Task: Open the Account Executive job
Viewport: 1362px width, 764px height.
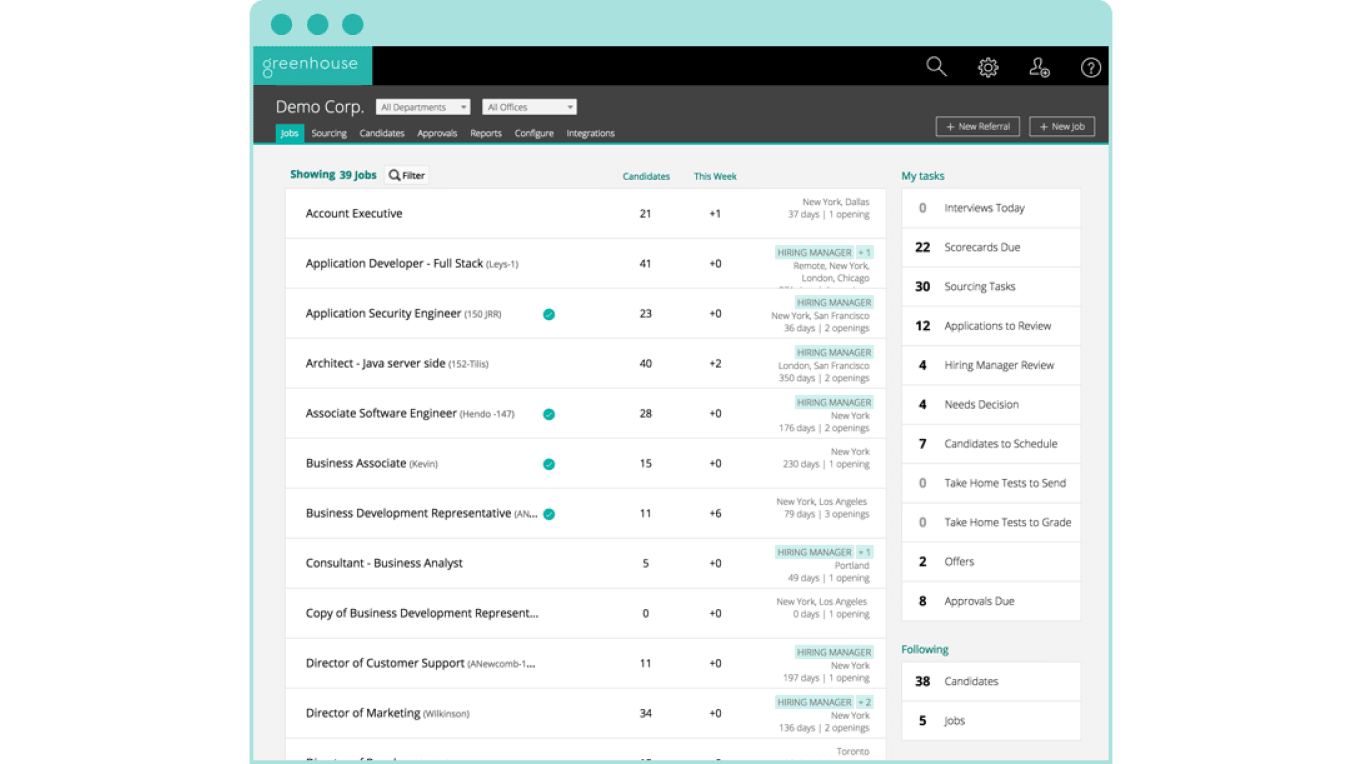Action: pos(354,214)
